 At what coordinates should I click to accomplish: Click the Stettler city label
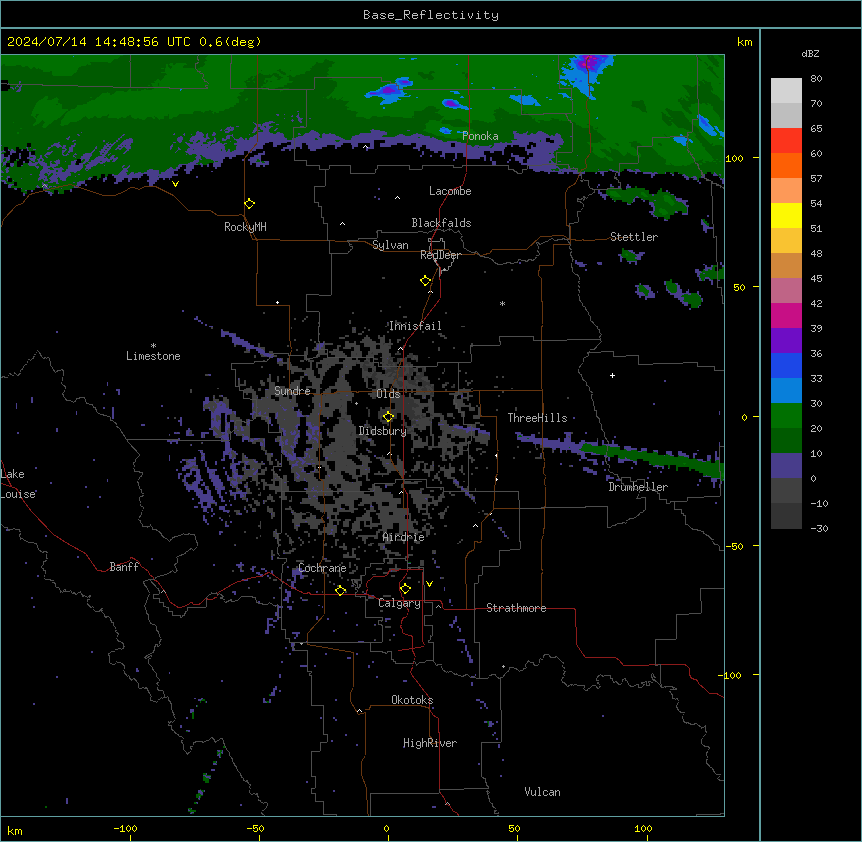(634, 237)
